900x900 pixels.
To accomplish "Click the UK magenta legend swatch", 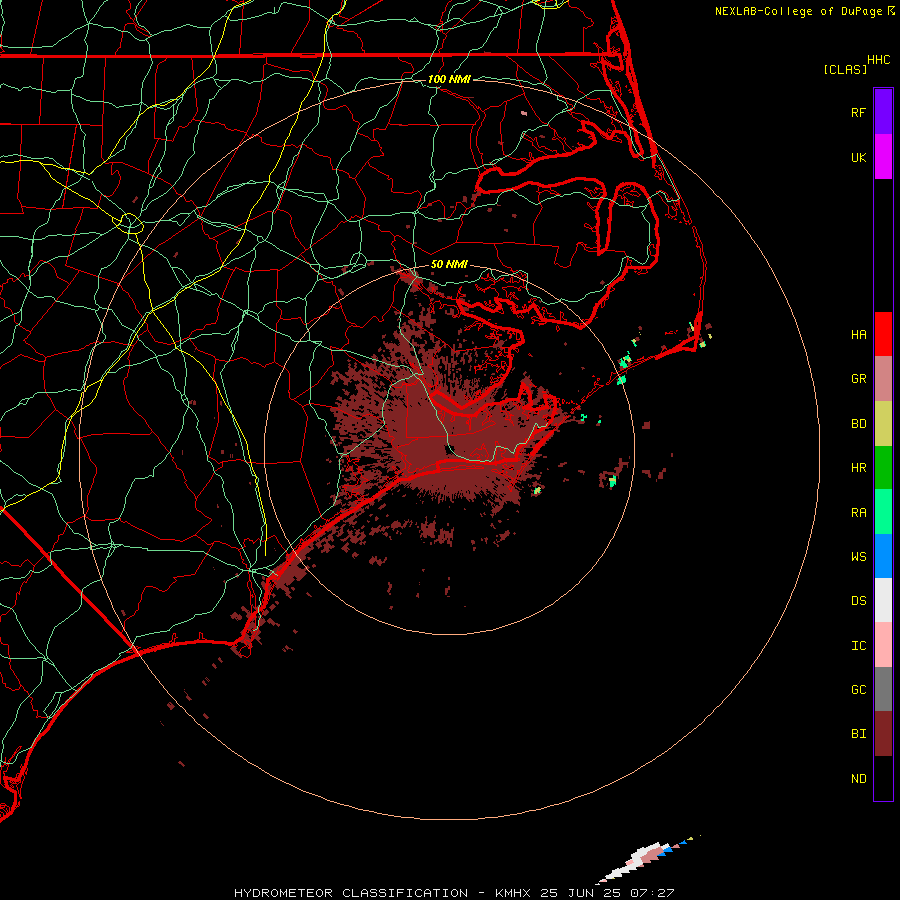I will click(883, 157).
